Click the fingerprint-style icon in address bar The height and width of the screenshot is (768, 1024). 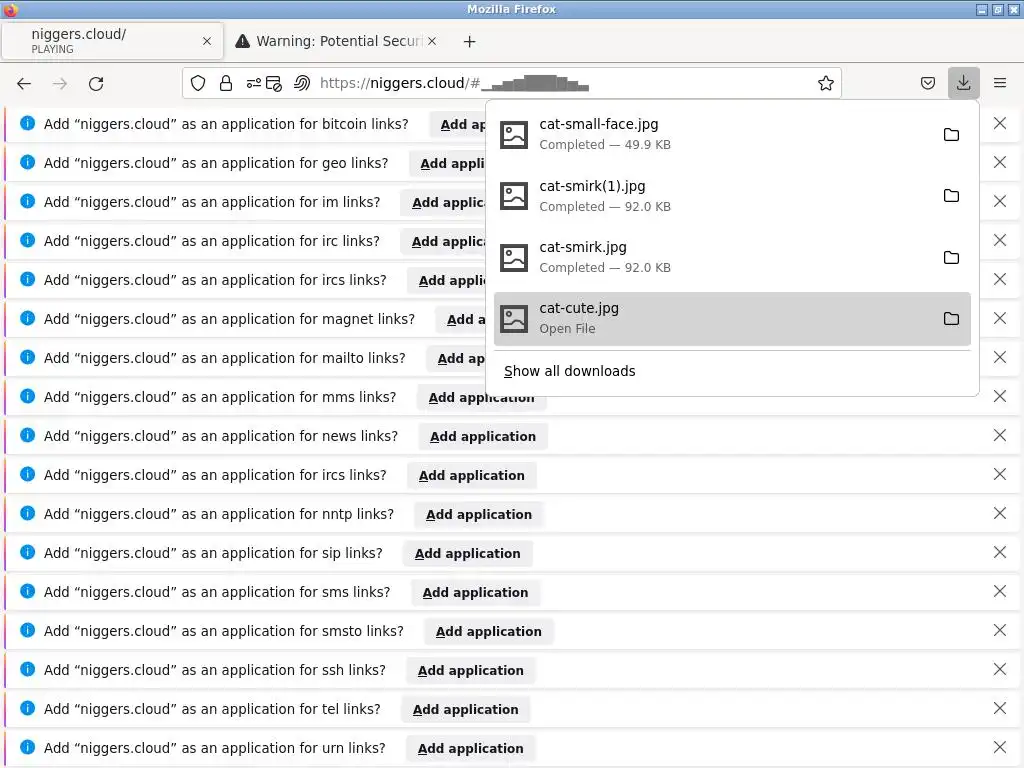point(302,83)
